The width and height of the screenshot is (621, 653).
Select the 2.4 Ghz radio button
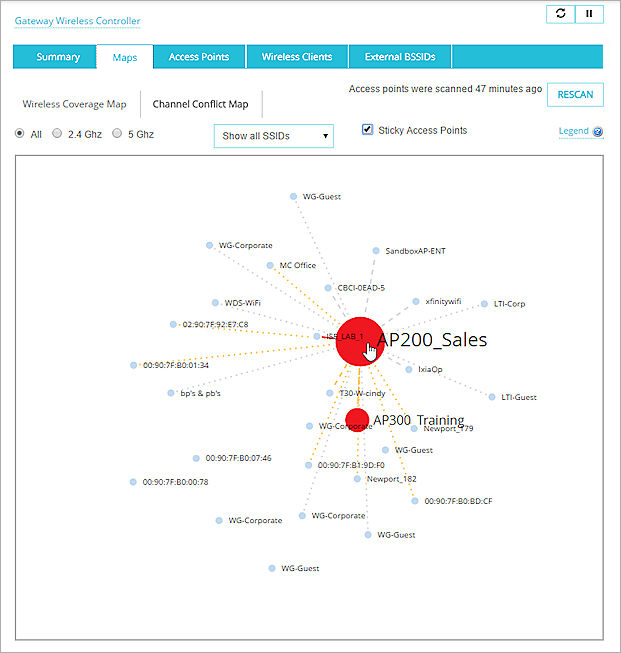[x=57, y=133]
